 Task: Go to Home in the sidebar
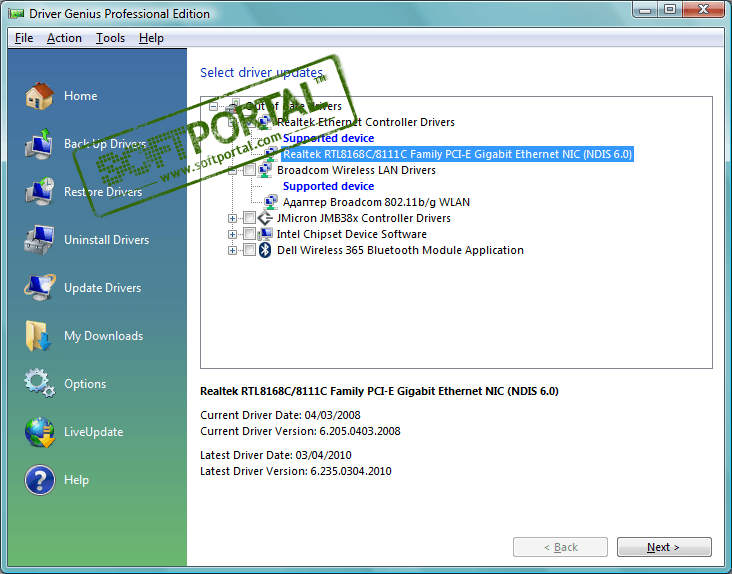(x=81, y=96)
